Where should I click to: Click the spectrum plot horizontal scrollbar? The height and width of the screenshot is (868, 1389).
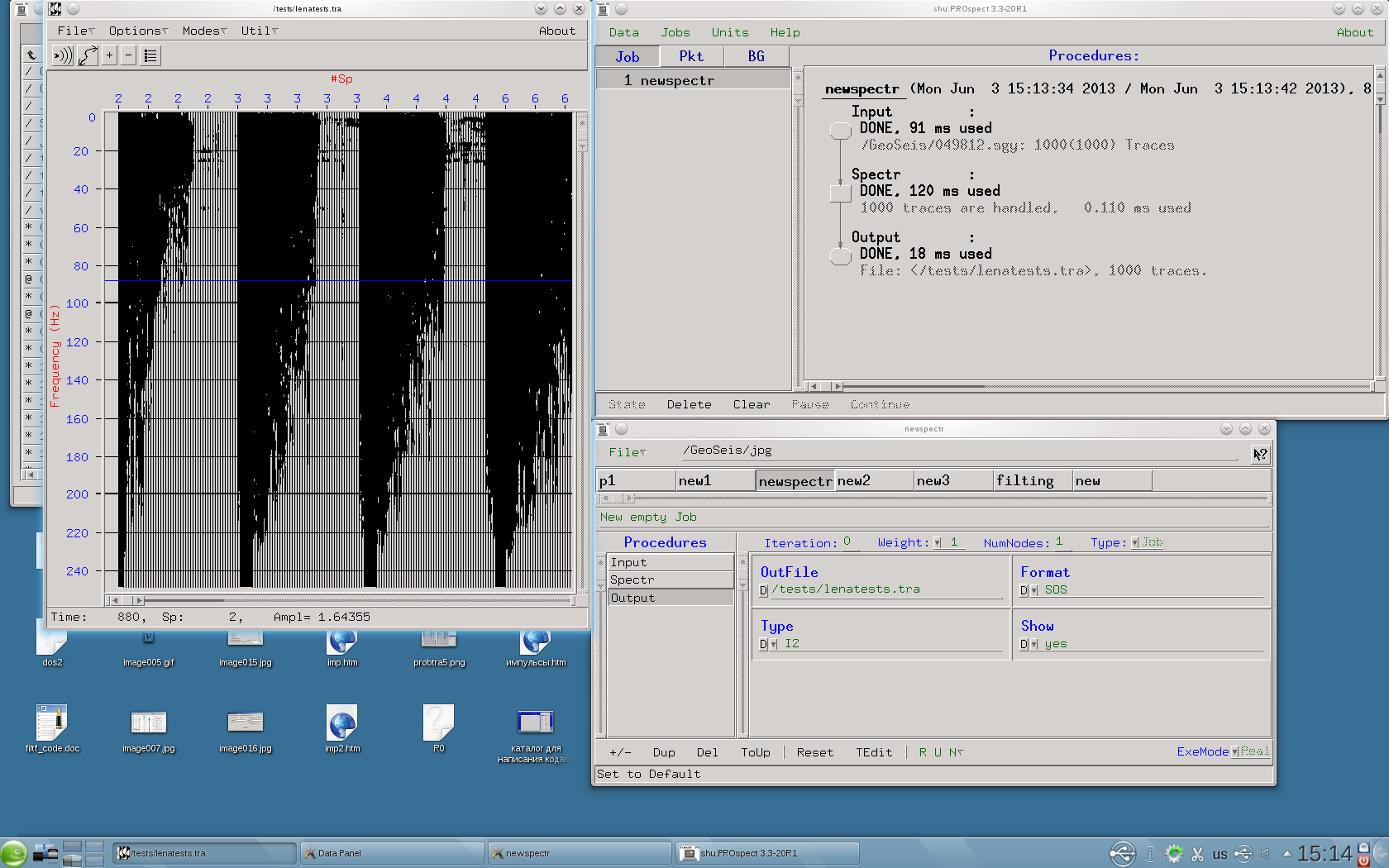[x=339, y=600]
